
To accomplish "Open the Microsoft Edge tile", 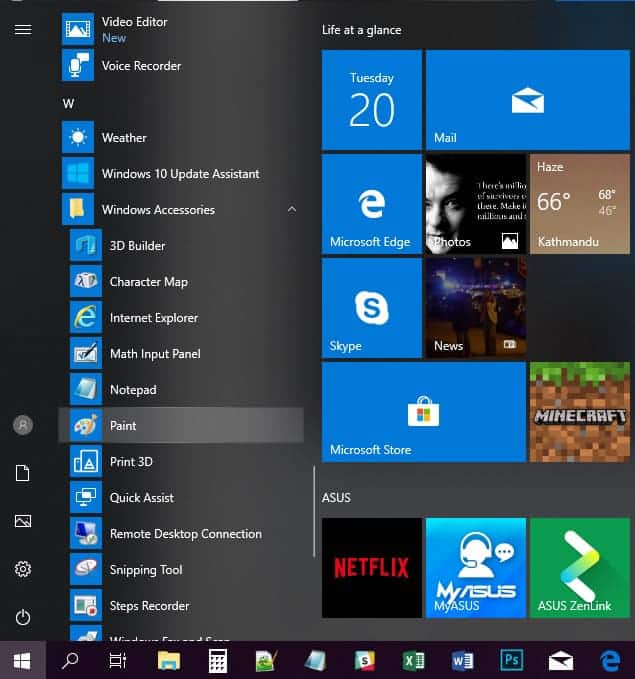I will coord(372,204).
